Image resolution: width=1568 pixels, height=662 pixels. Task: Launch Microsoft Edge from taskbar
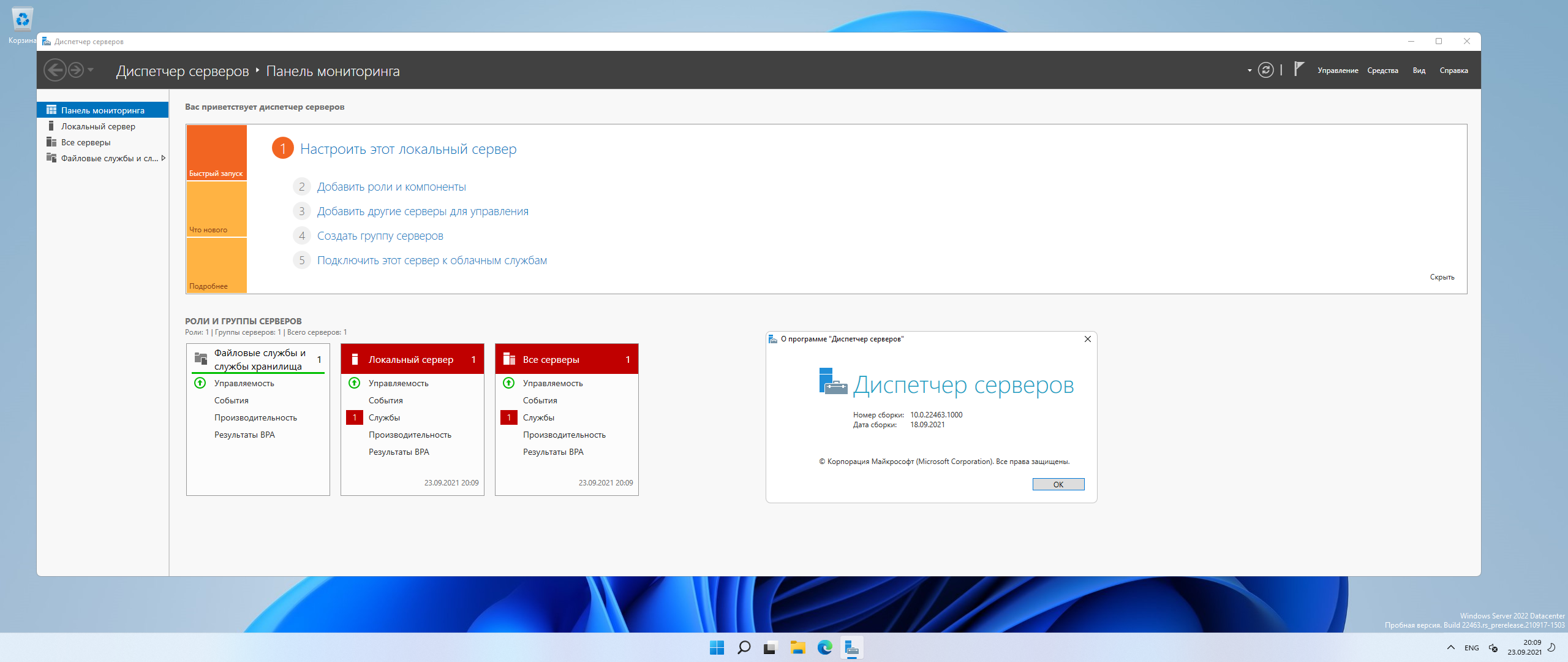(x=824, y=647)
